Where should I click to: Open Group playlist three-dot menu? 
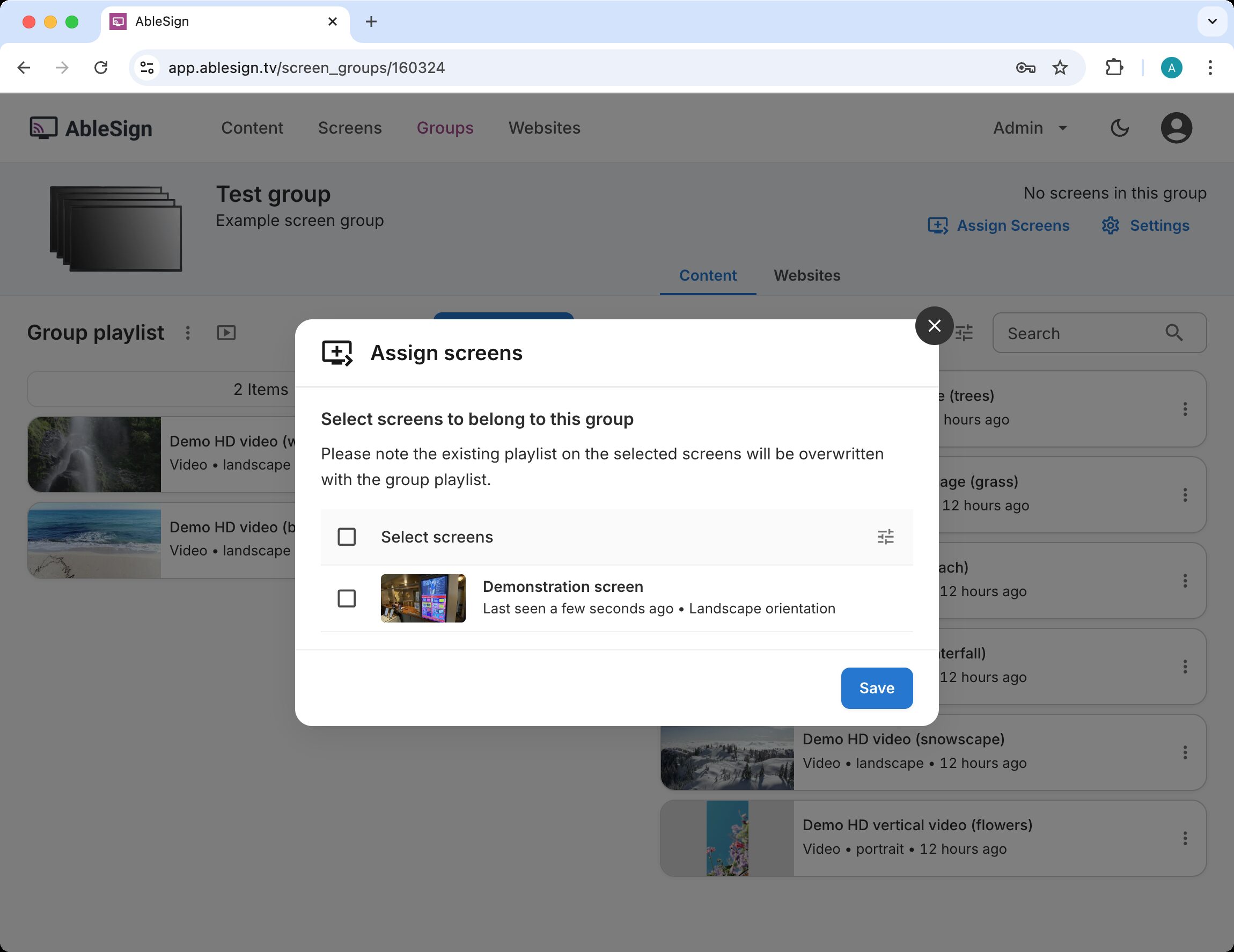click(188, 333)
